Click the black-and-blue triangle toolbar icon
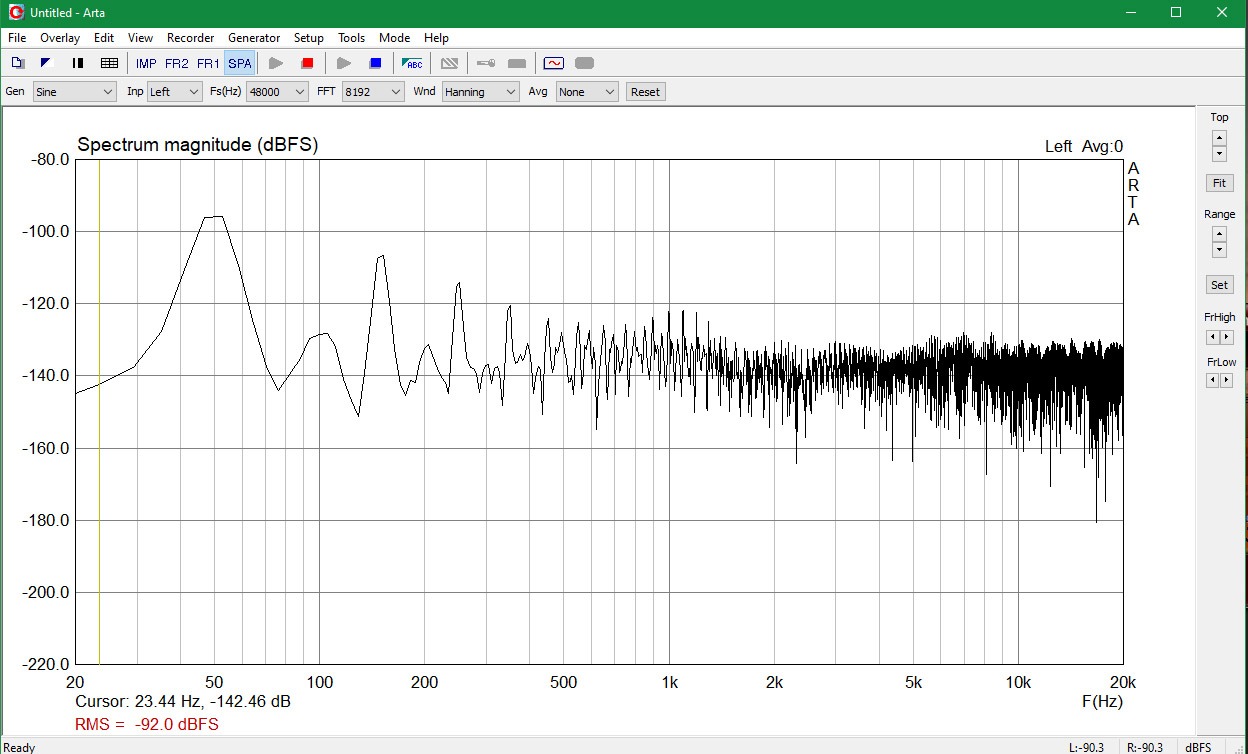The image size is (1248, 754). pos(46,63)
